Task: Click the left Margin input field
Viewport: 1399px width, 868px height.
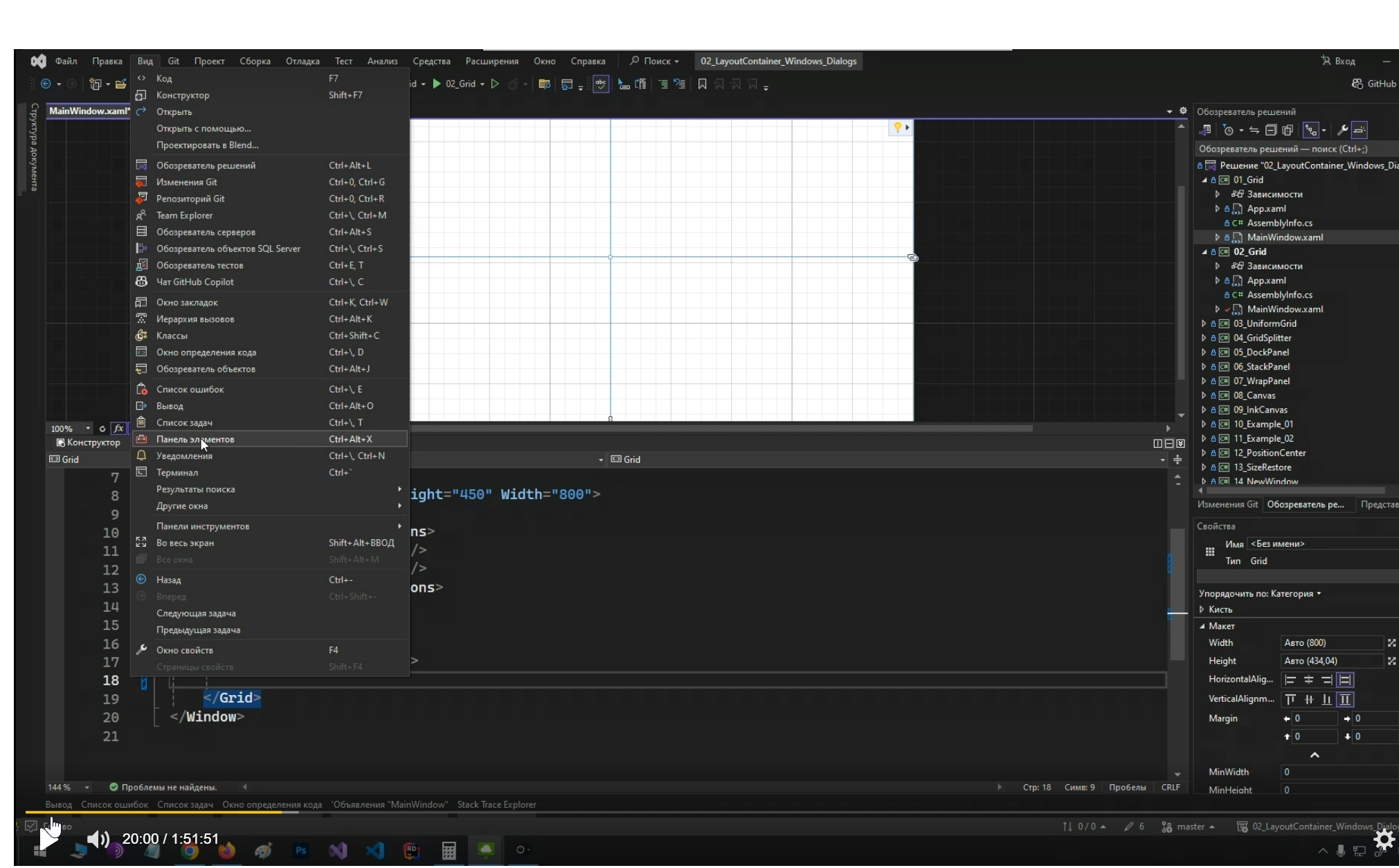Action: [x=1315, y=718]
